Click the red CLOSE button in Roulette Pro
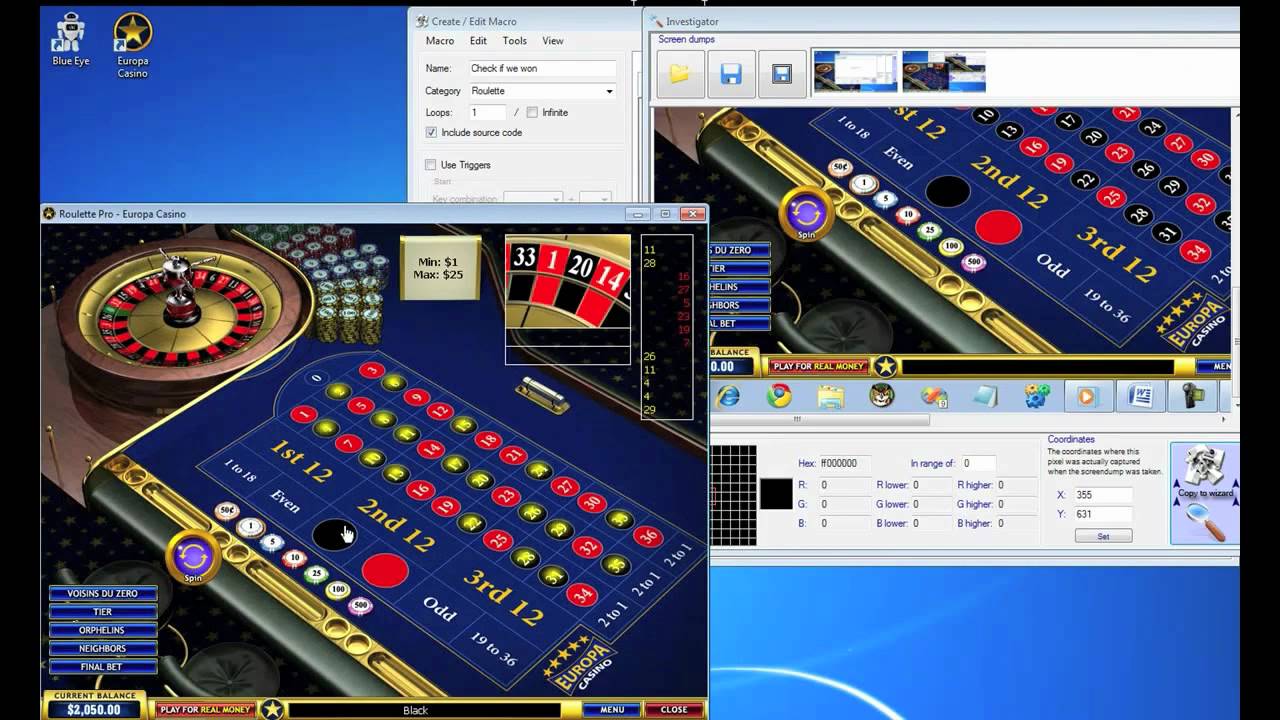 click(x=673, y=710)
